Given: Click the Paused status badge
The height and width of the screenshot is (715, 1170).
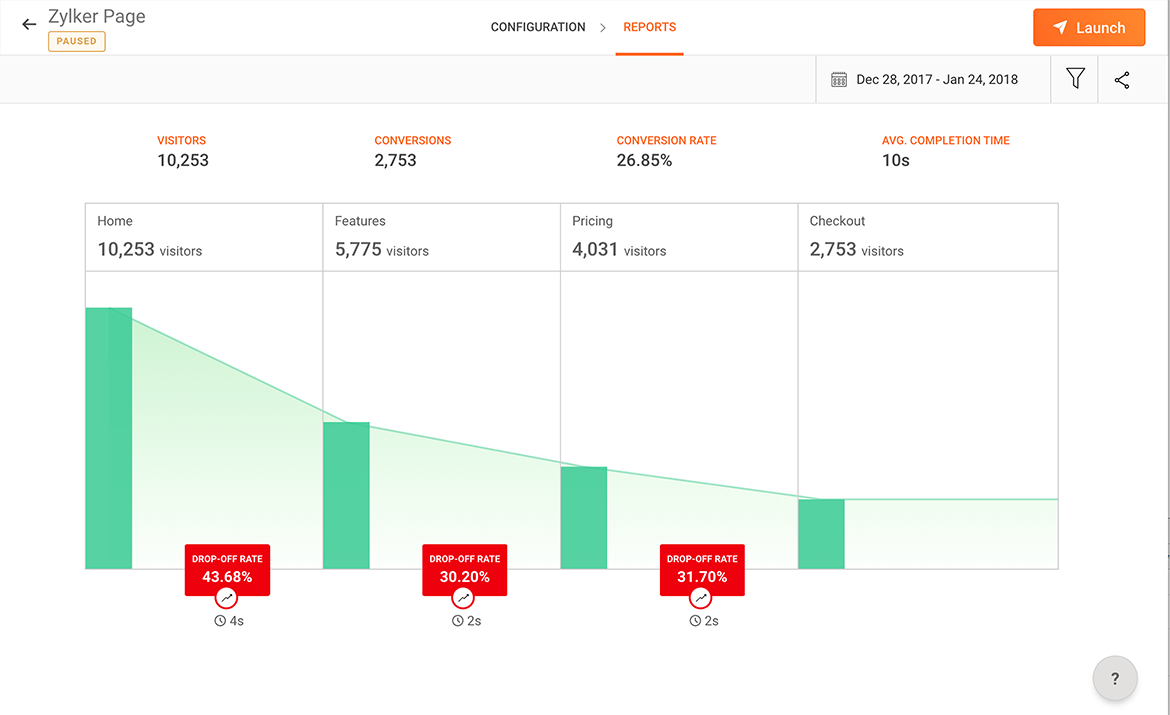Looking at the screenshot, I should [77, 42].
